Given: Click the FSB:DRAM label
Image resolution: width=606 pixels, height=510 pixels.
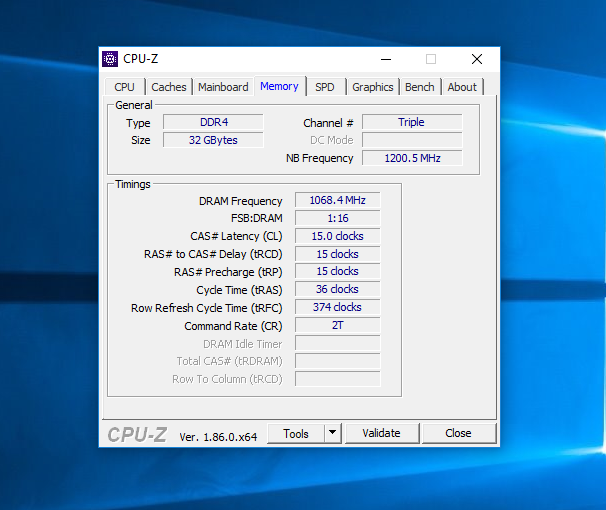Looking at the screenshot, I should [257, 218].
